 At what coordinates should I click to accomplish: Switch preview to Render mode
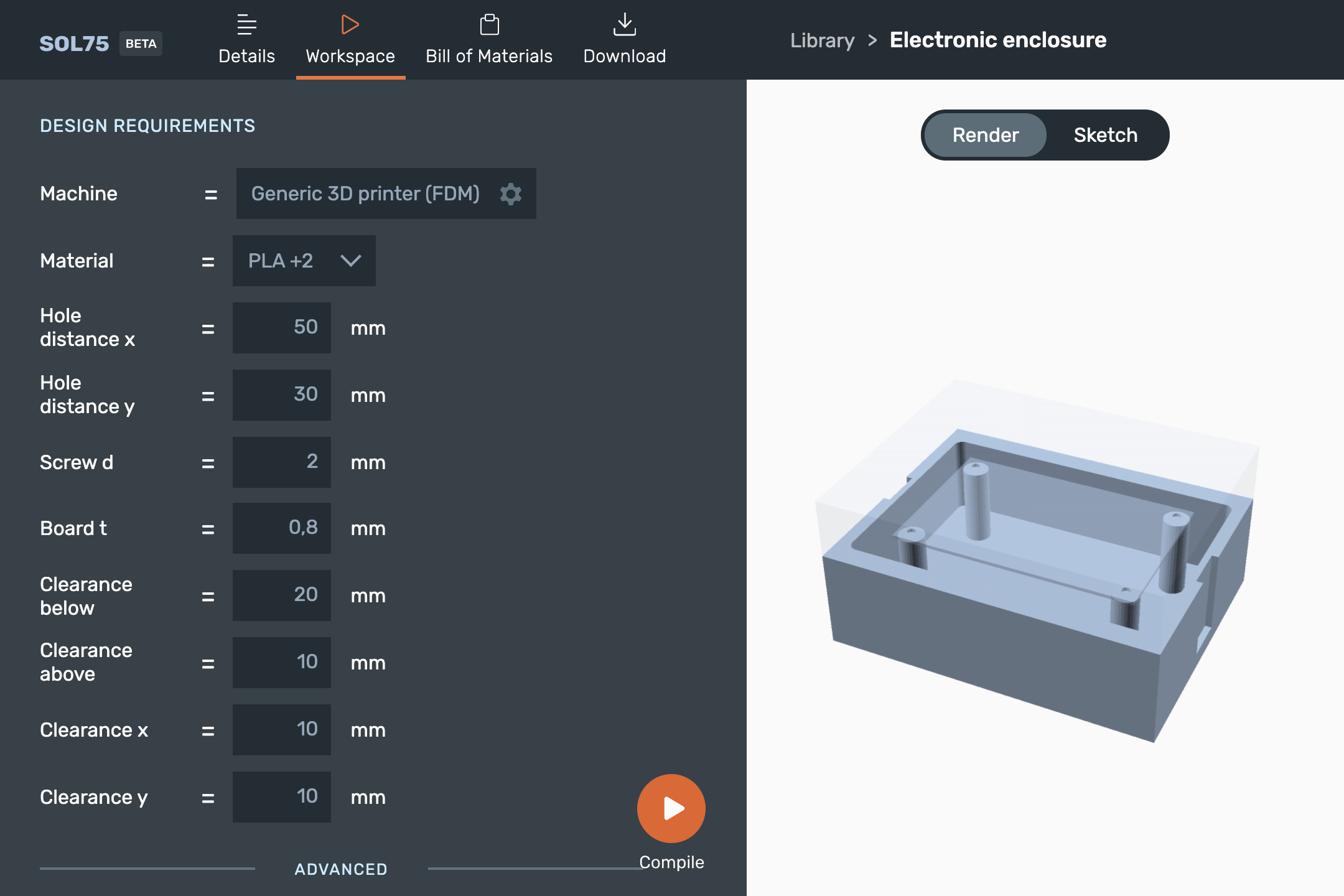[985, 135]
